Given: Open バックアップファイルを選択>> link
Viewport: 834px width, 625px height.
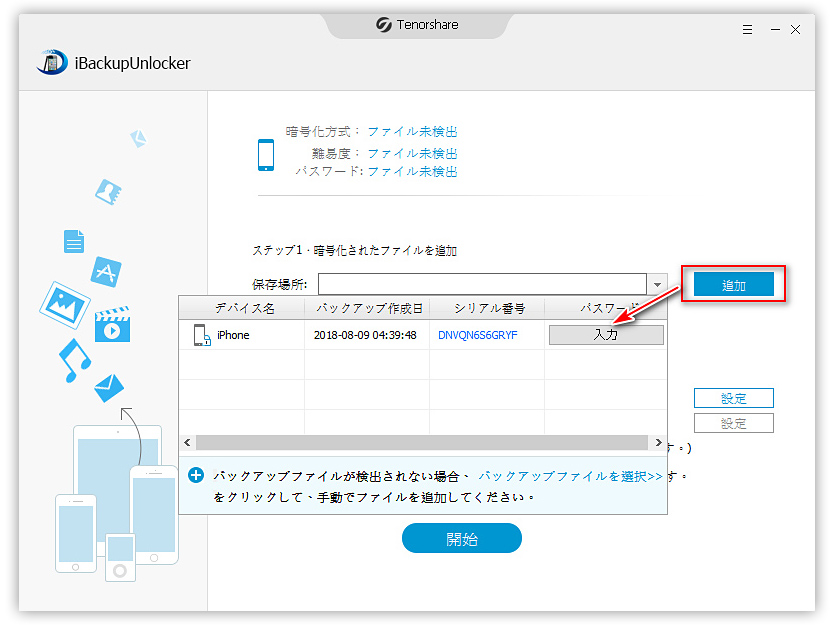Looking at the screenshot, I should [570, 476].
